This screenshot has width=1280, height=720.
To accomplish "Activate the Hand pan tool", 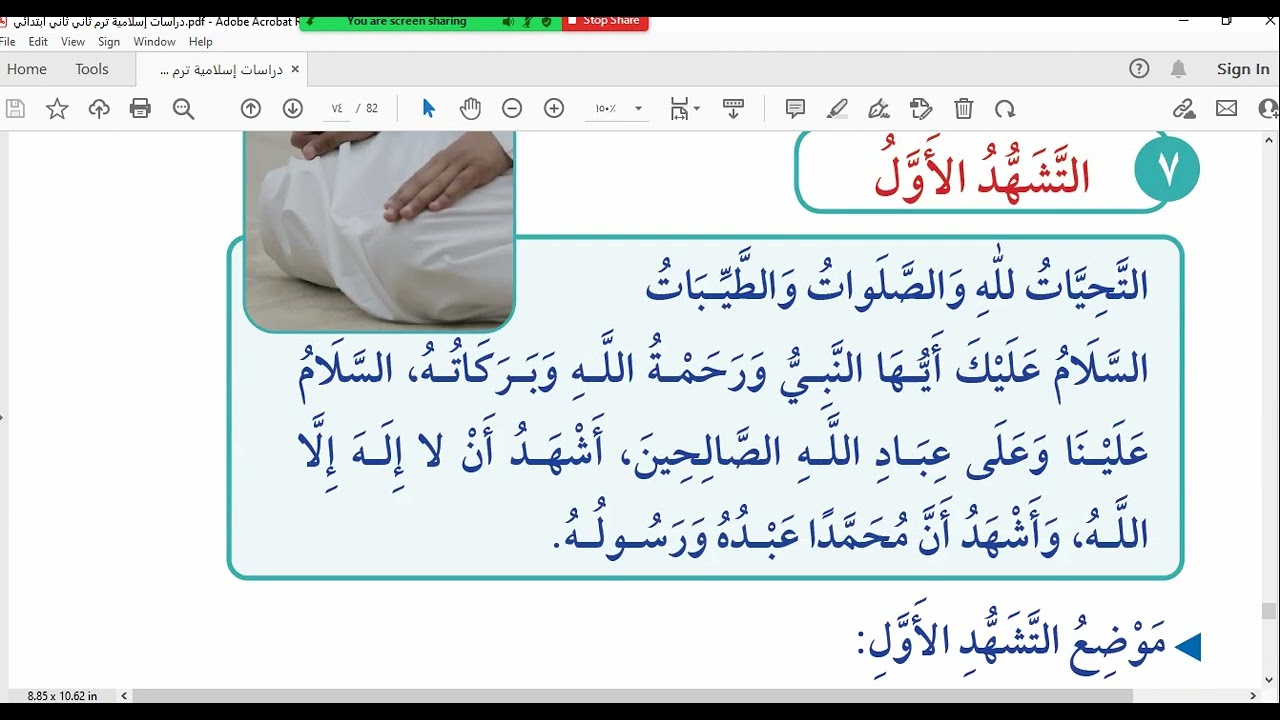I will [x=470, y=109].
